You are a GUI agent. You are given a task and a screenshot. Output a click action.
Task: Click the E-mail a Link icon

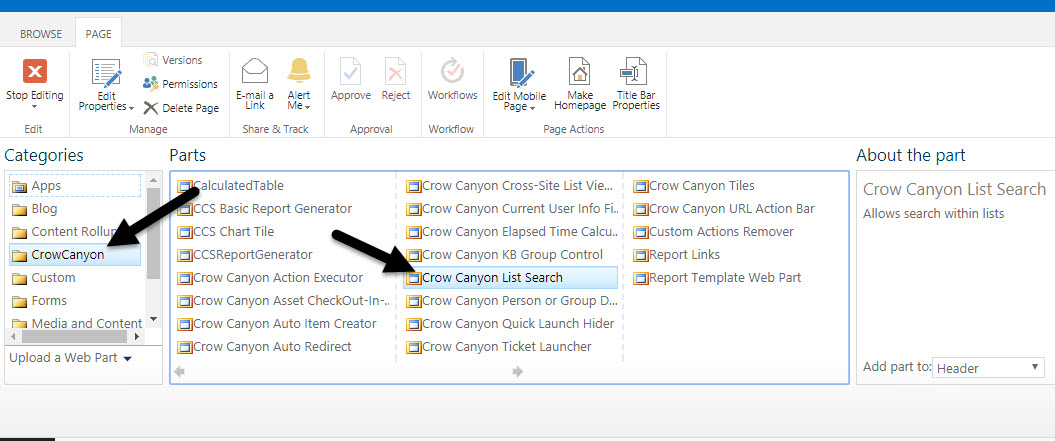coord(255,72)
